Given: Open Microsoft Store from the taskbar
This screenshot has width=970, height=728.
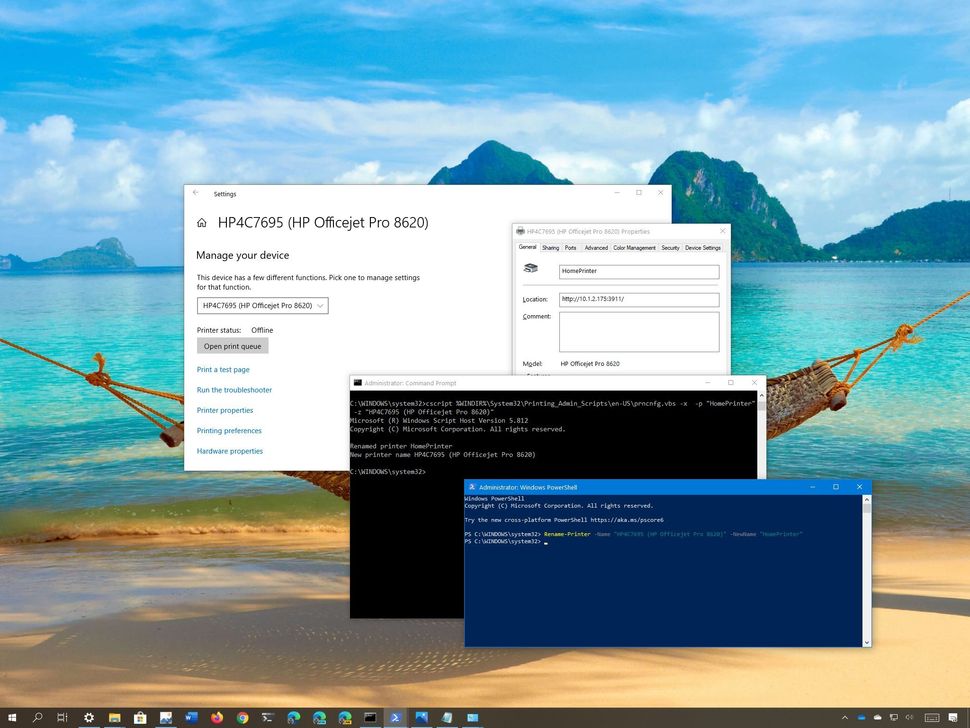Looking at the screenshot, I should [x=141, y=717].
